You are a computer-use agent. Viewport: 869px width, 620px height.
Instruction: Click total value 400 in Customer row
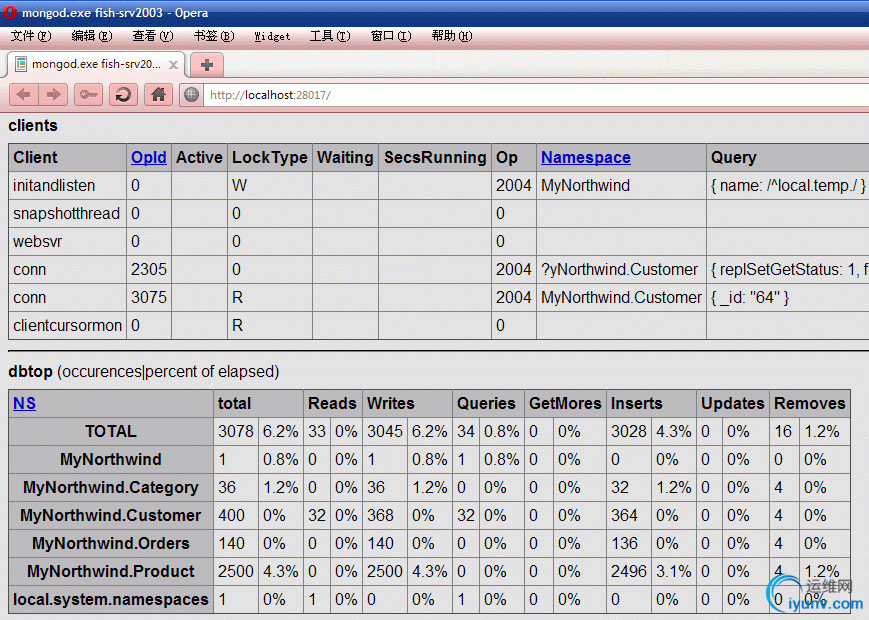(236, 515)
